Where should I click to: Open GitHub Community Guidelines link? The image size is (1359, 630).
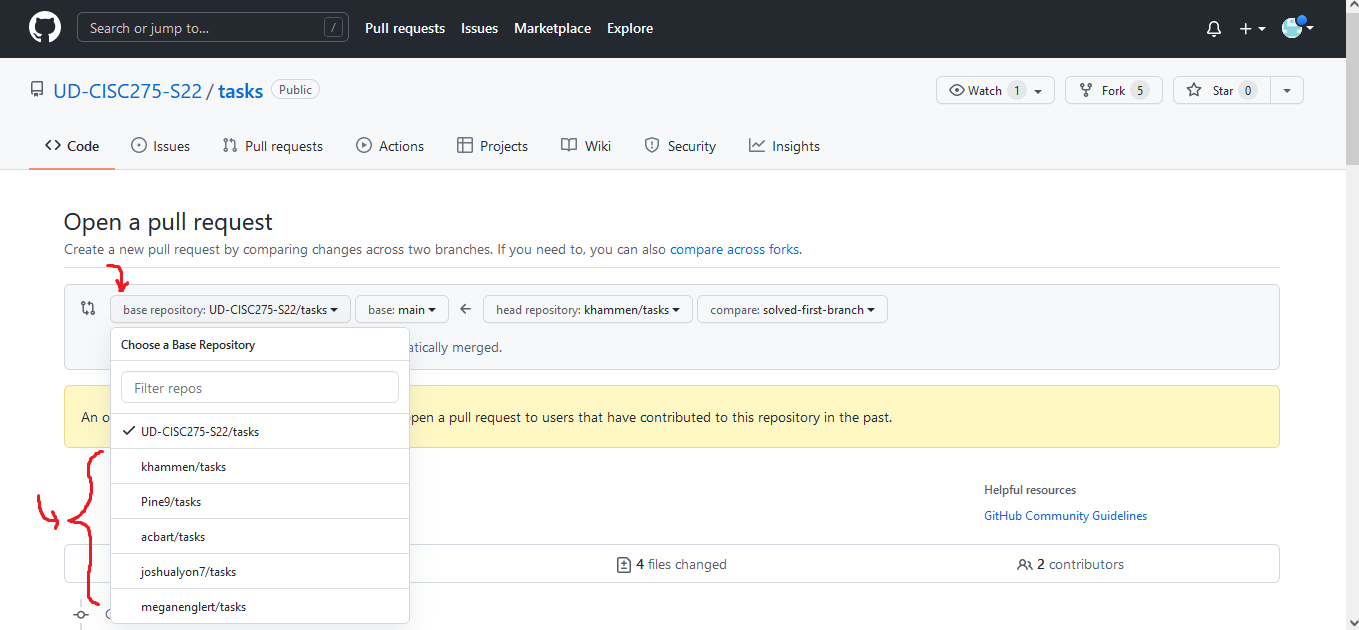1066,516
